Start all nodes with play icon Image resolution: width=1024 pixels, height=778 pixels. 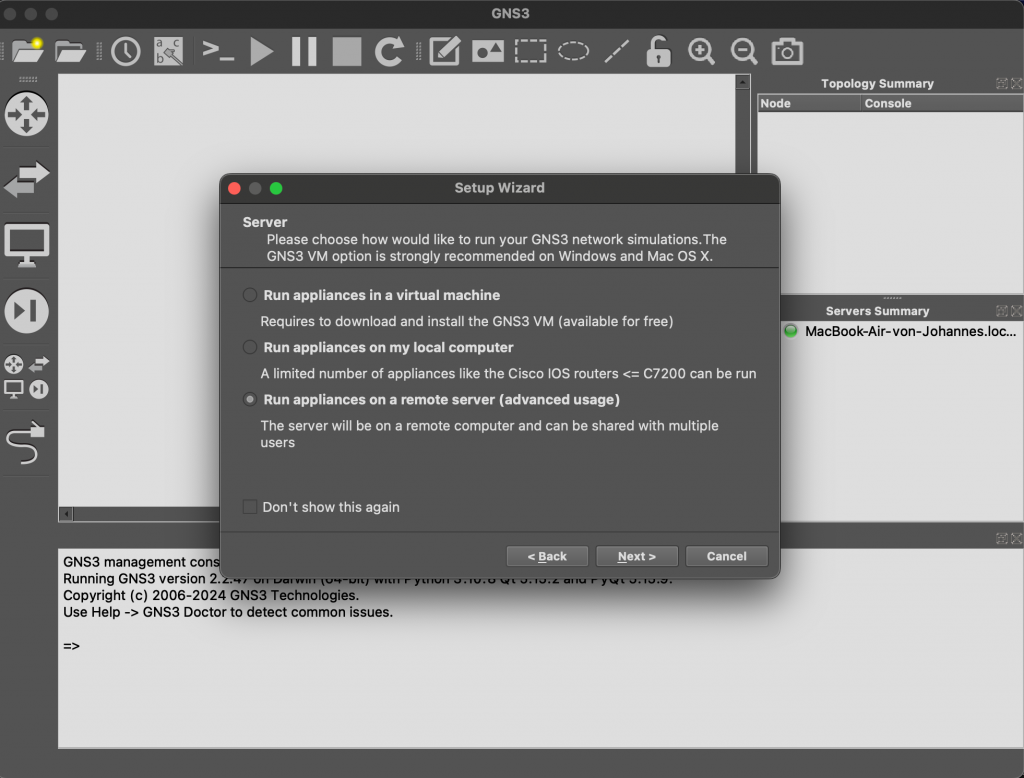tap(261, 51)
